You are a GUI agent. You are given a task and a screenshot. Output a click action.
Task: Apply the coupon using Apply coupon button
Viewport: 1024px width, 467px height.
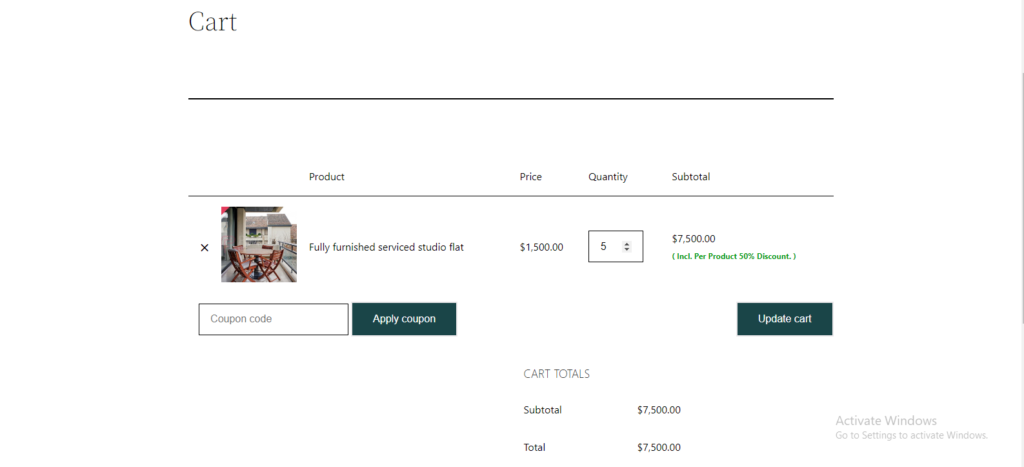pyautogui.click(x=404, y=319)
